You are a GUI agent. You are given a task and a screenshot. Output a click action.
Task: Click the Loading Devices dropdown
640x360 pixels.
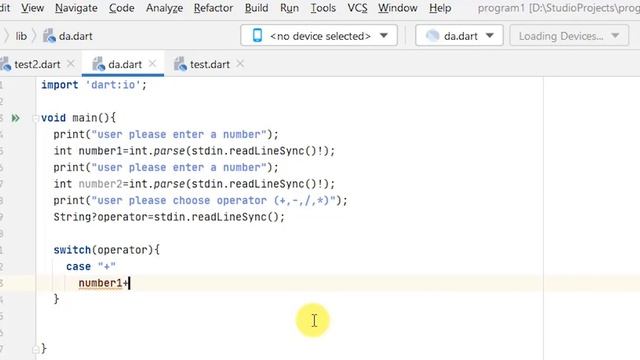pos(569,36)
